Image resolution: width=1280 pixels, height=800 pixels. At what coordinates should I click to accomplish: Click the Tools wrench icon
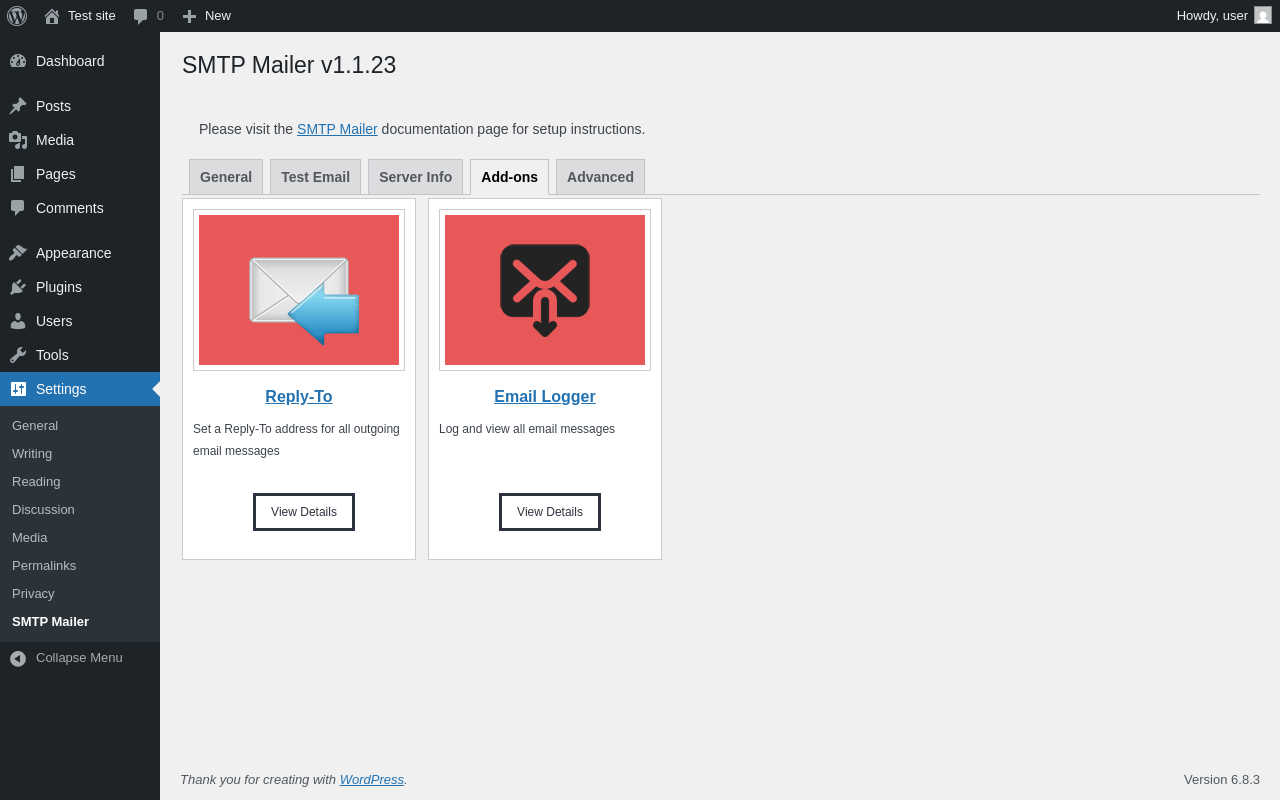[18, 355]
